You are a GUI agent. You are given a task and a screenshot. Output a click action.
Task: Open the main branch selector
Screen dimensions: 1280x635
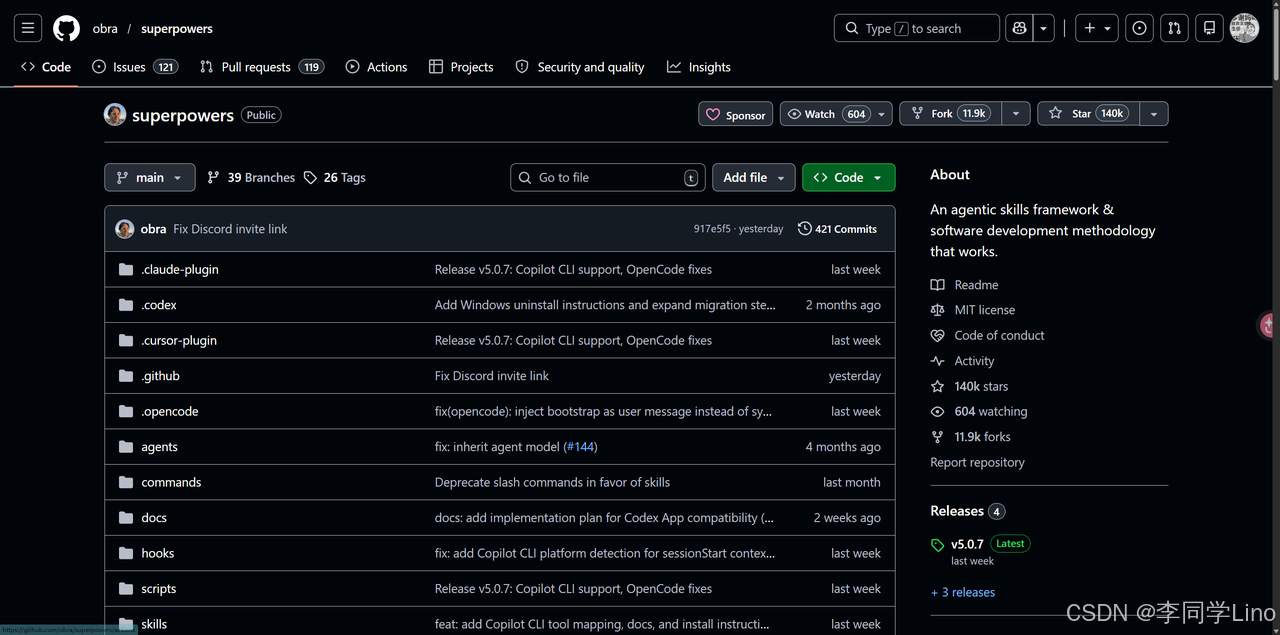coord(149,177)
